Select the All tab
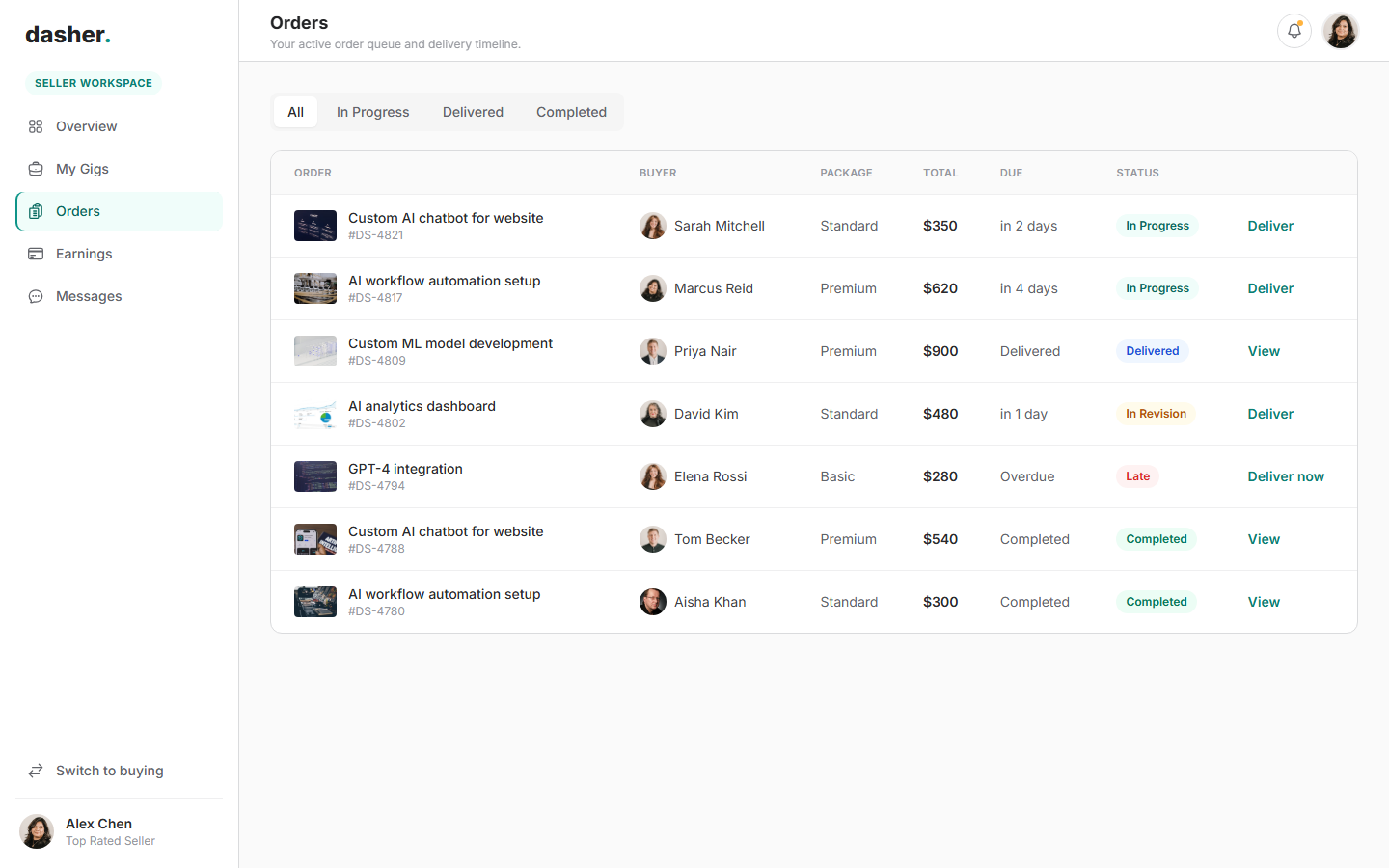The height and width of the screenshot is (868, 1389). (295, 112)
